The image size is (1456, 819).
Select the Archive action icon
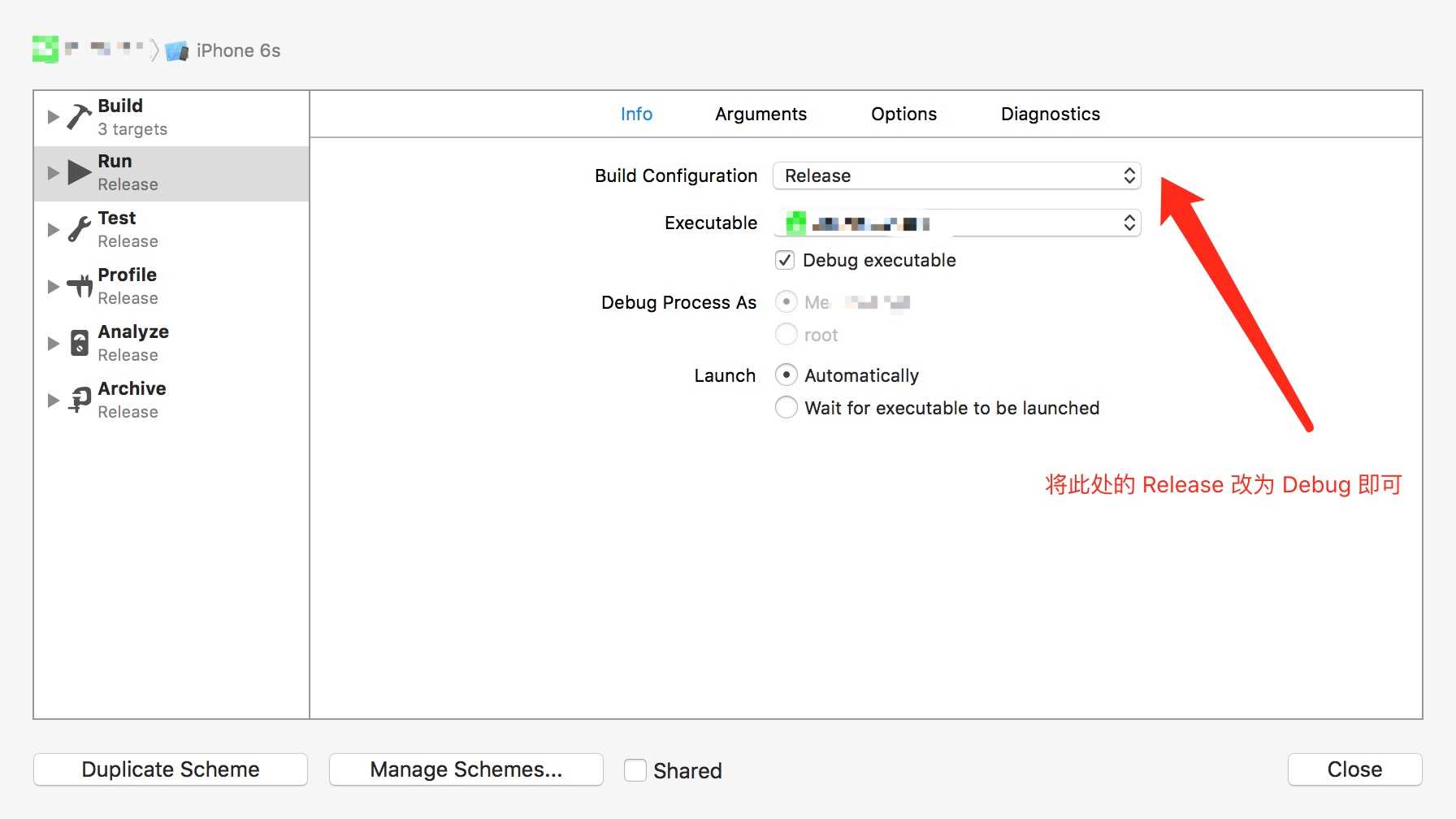[80, 400]
